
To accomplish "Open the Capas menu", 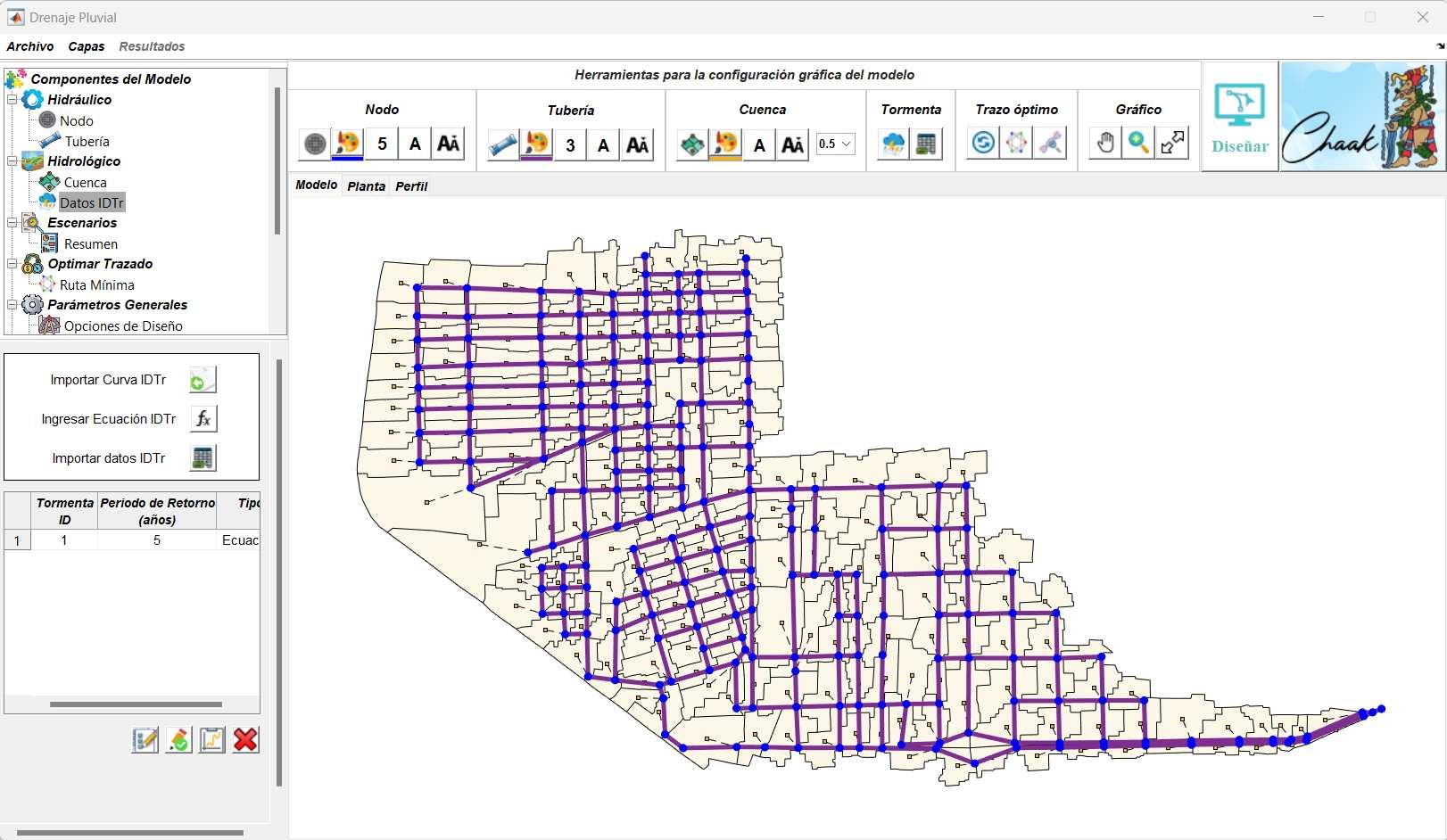I will click(87, 46).
